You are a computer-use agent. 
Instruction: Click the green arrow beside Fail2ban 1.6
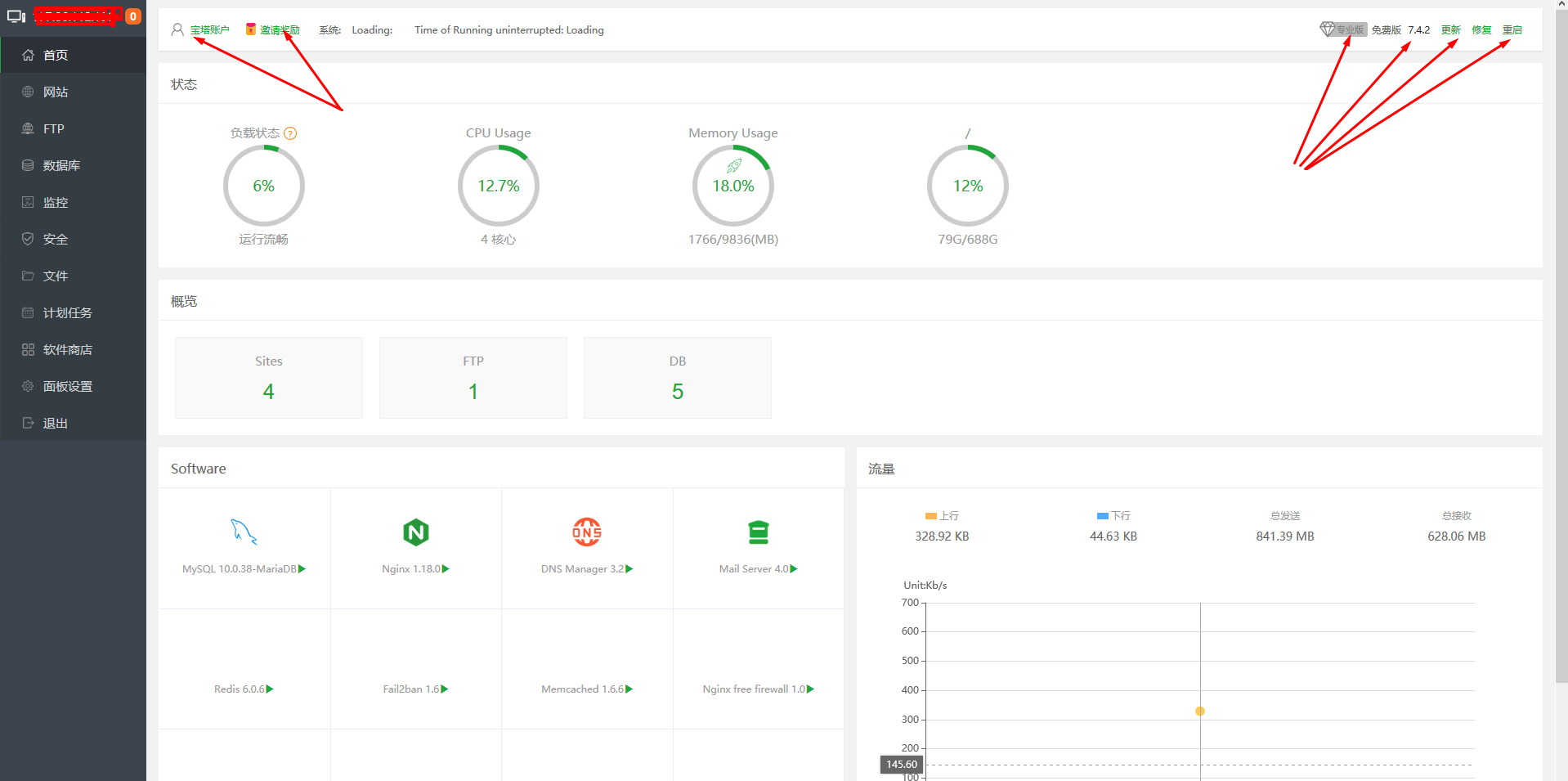pos(445,689)
